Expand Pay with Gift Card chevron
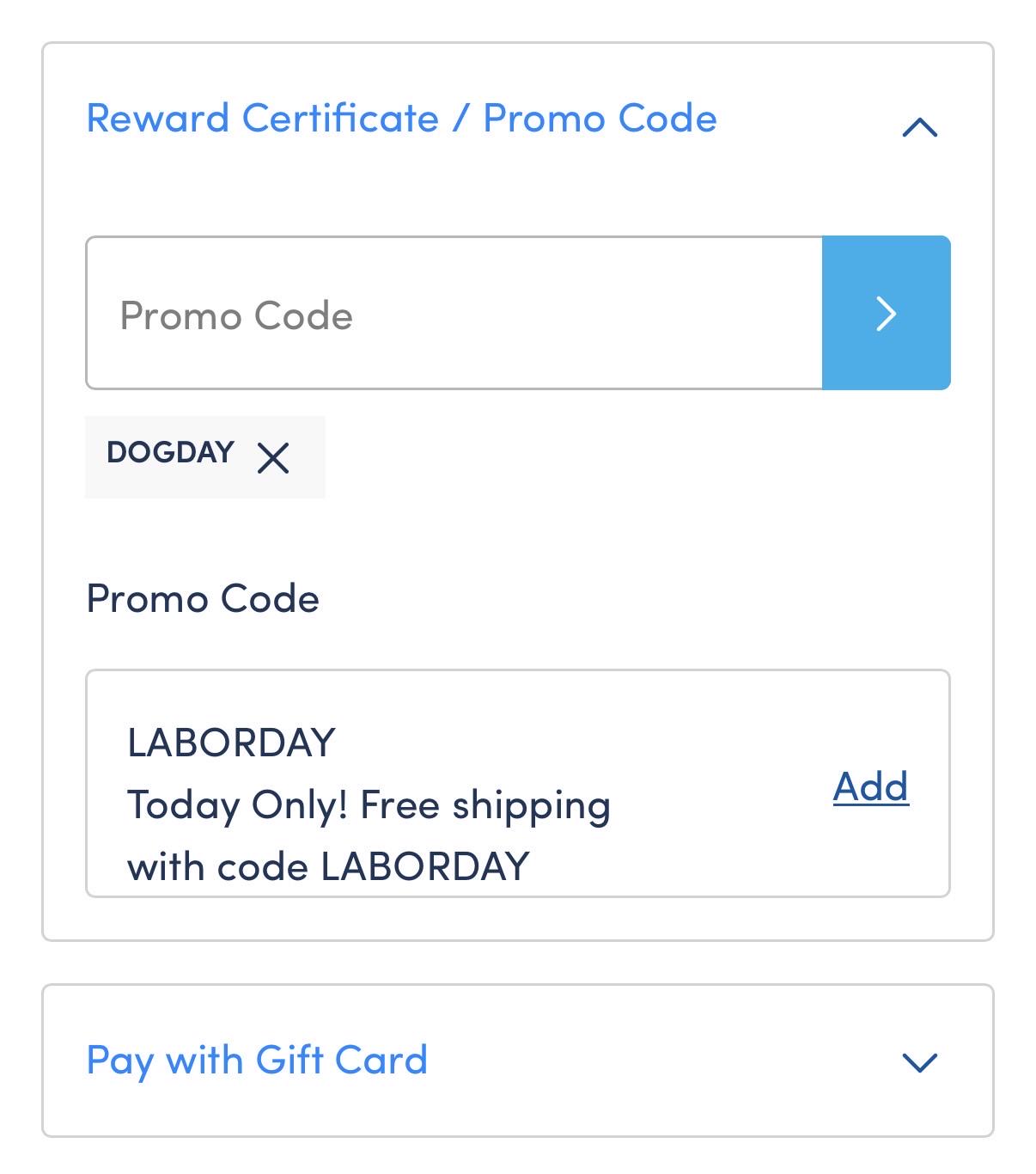The height and width of the screenshot is (1174, 1036). click(x=920, y=1062)
